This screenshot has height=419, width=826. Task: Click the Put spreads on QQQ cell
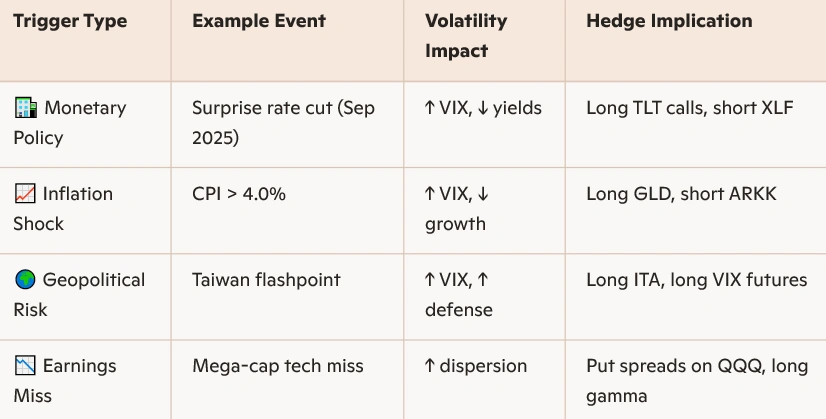click(696, 380)
